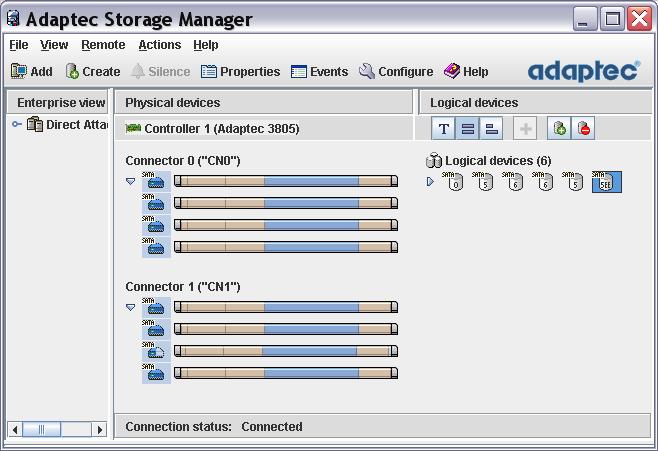This screenshot has height=451, width=658.
Task: Click the Logical devices panel header
Action: tap(535, 102)
